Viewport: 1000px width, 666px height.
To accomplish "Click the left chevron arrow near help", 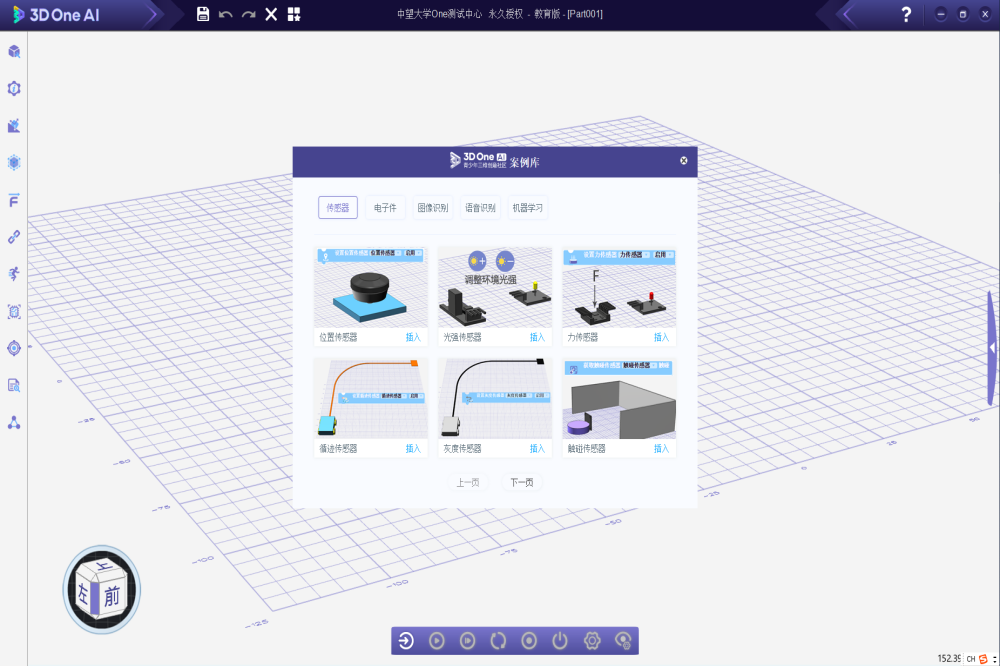I will (x=848, y=14).
